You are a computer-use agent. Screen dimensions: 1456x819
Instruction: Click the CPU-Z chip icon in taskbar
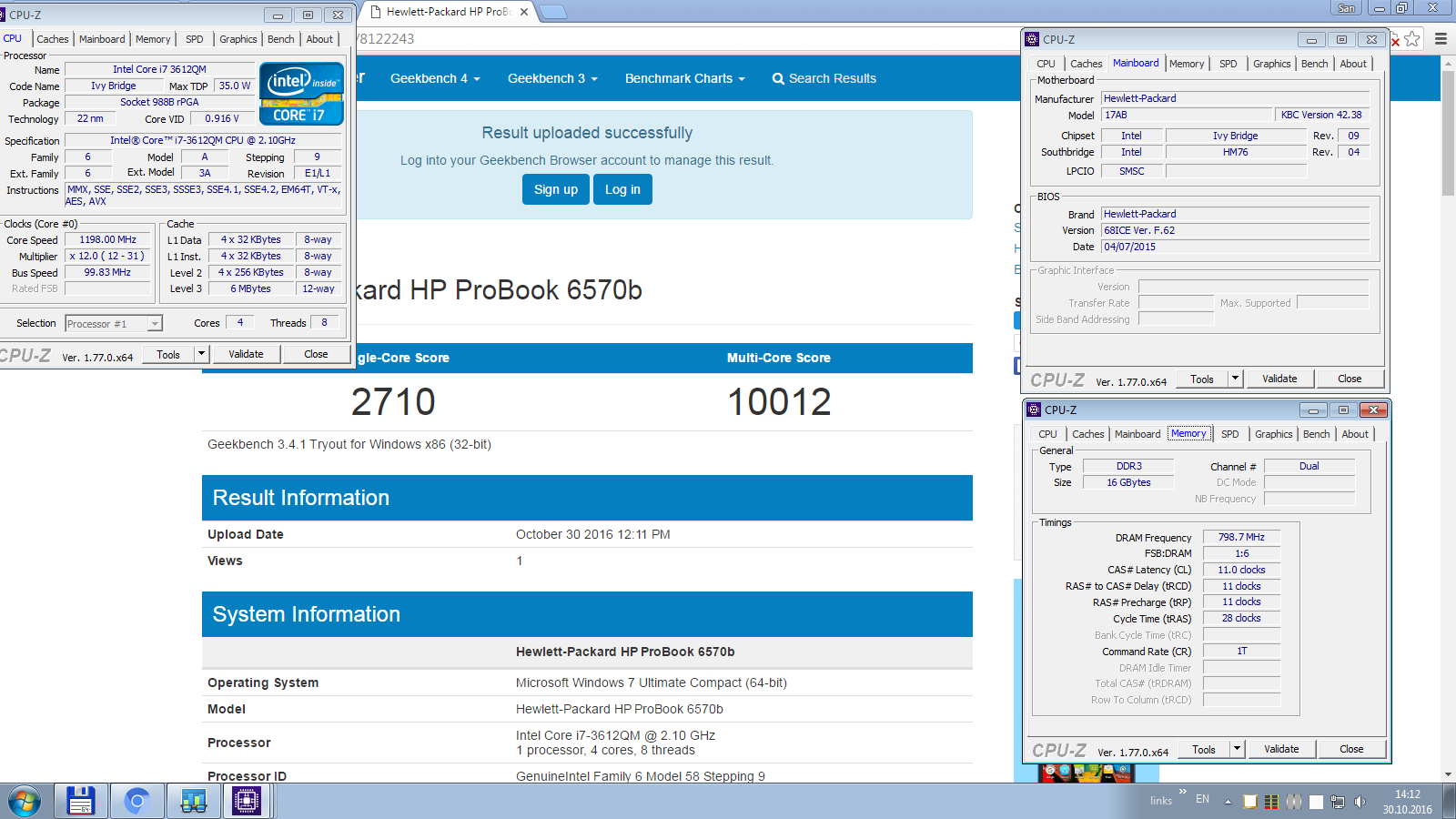pyautogui.click(x=247, y=802)
